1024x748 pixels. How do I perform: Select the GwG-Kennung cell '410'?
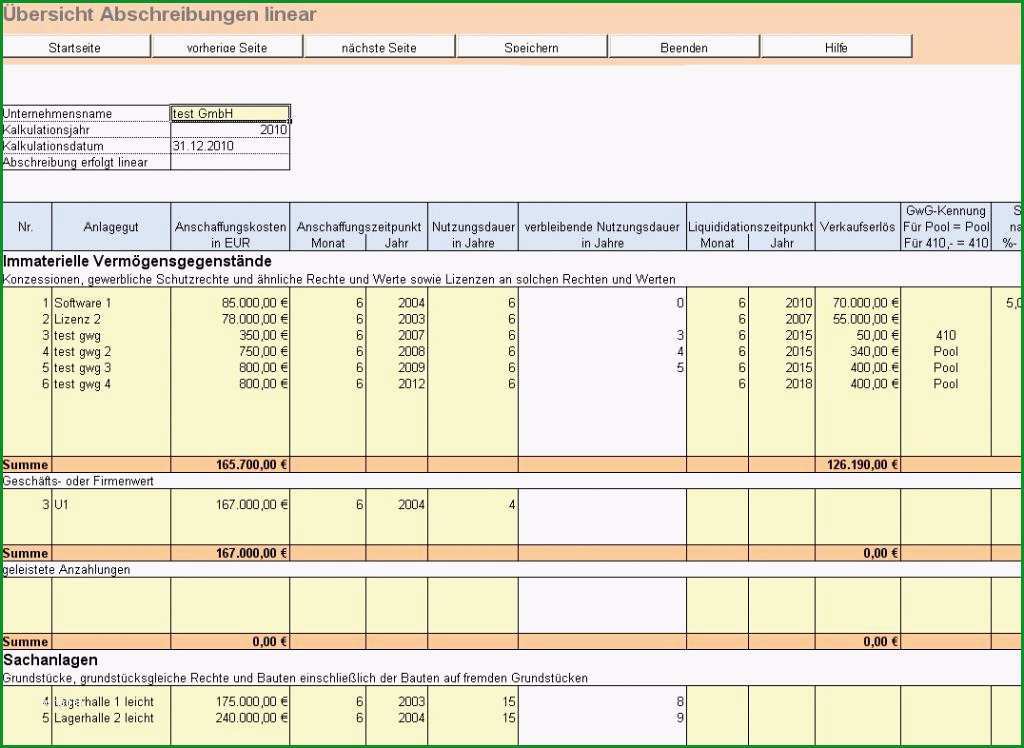point(946,336)
